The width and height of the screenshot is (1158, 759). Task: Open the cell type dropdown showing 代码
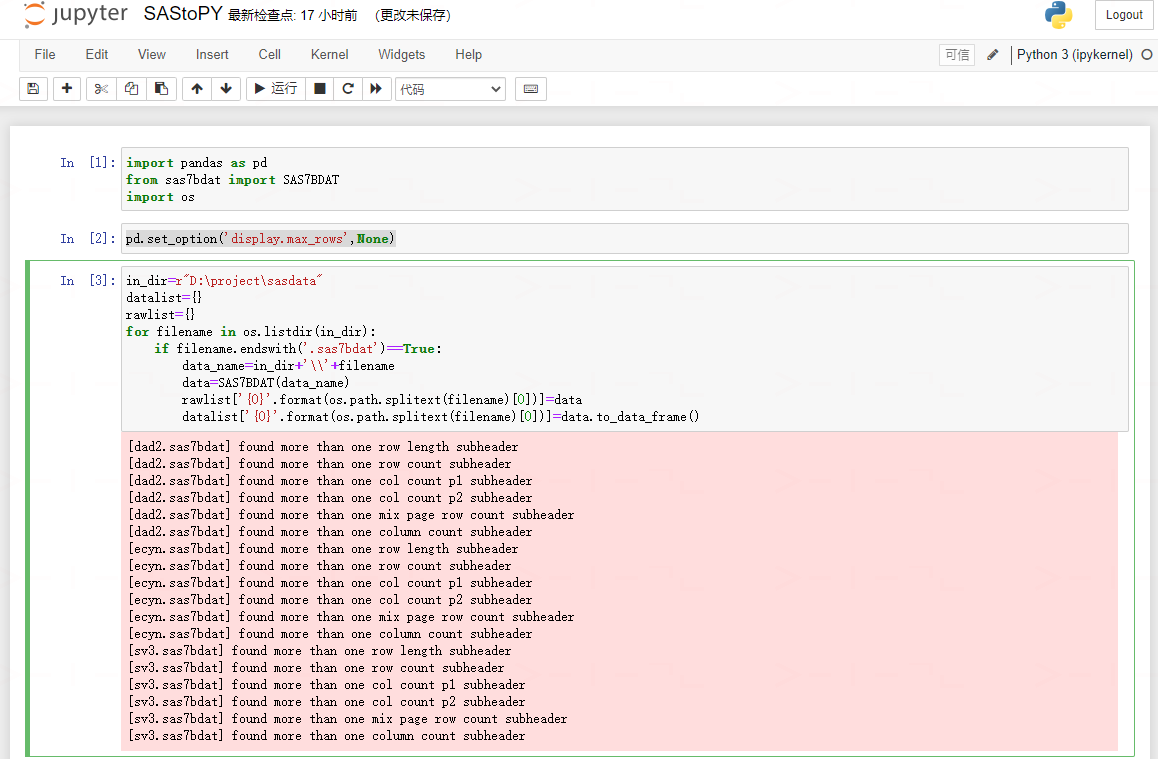[450, 89]
